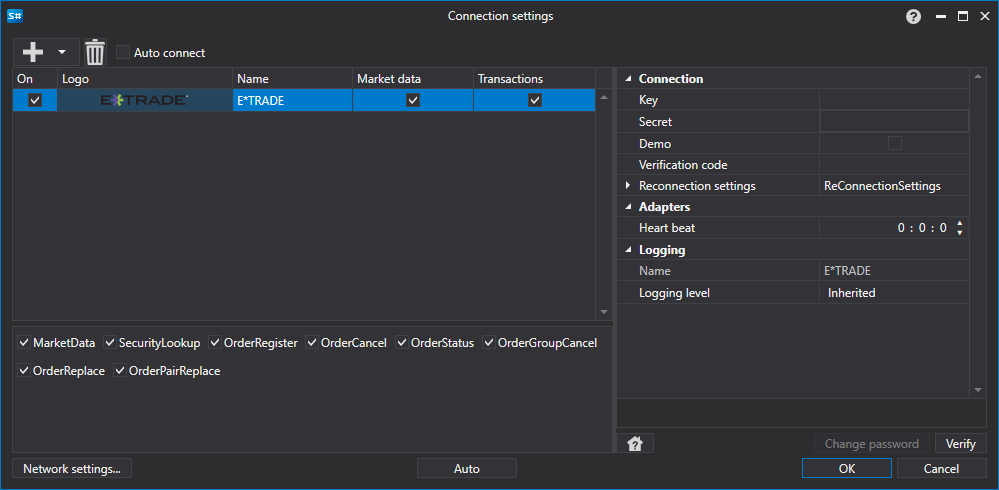Toggle the OrderStatus checkbox
The width and height of the screenshot is (999, 490).
(402, 343)
